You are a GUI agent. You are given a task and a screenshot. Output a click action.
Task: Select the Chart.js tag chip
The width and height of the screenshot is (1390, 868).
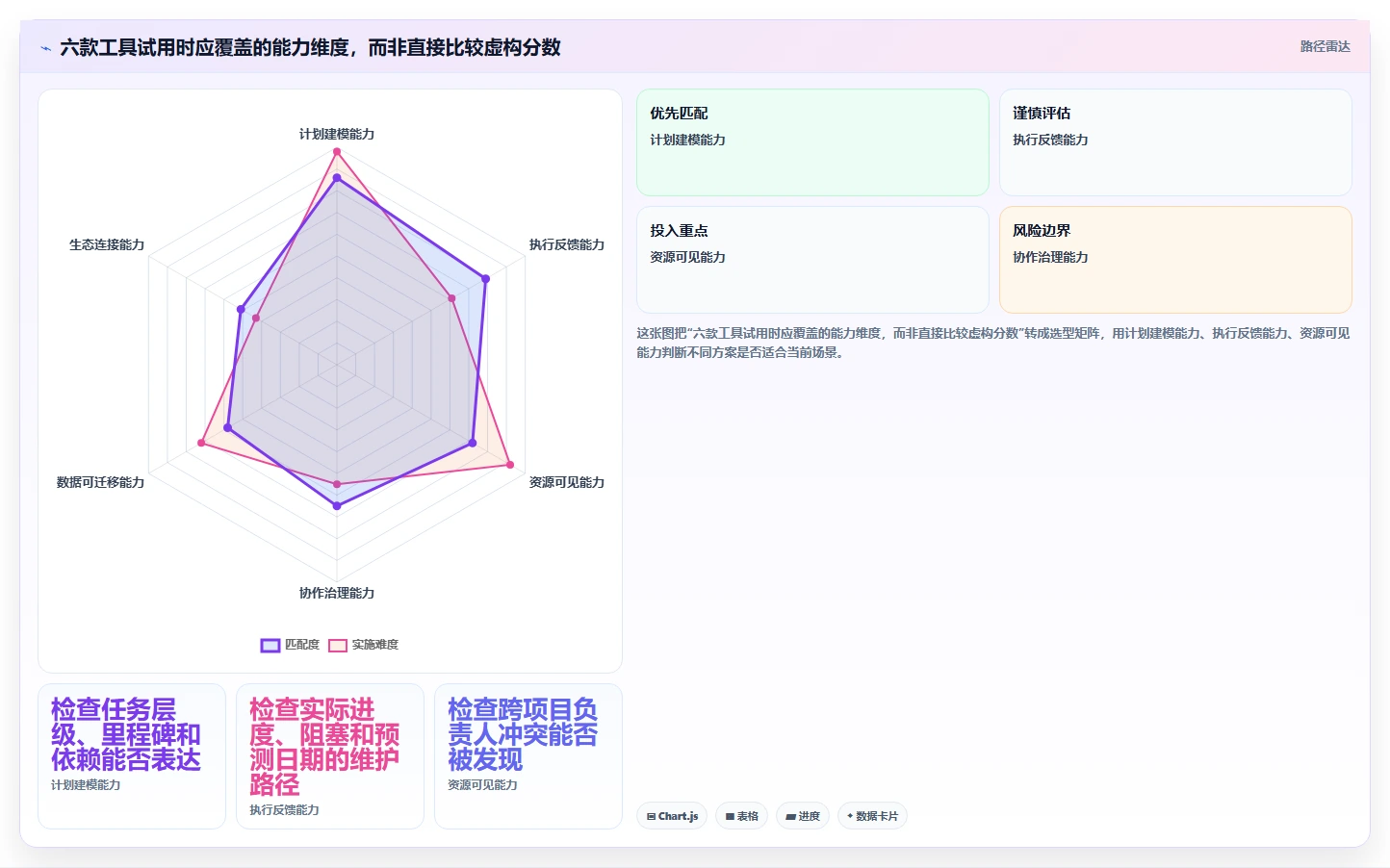pyautogui.click(x=672, y=816)
